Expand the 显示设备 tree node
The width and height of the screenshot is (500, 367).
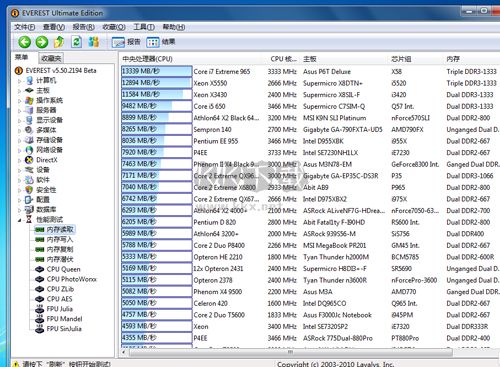click(x=19, y=120)
